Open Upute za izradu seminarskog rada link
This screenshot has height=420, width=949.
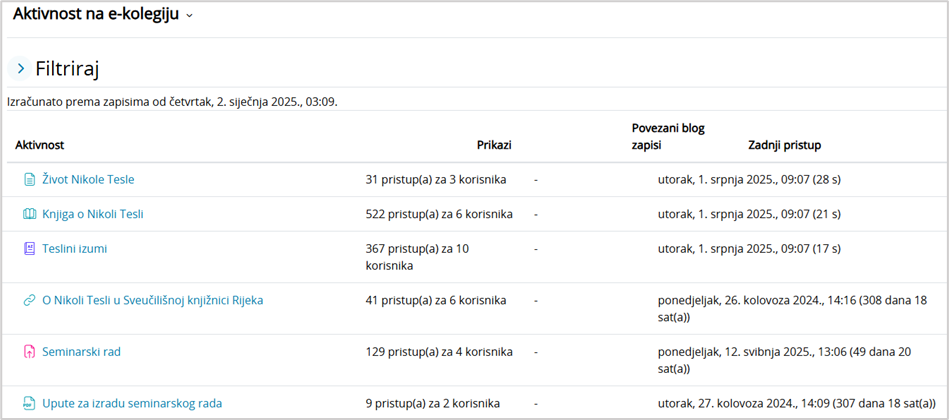(132, 404)
